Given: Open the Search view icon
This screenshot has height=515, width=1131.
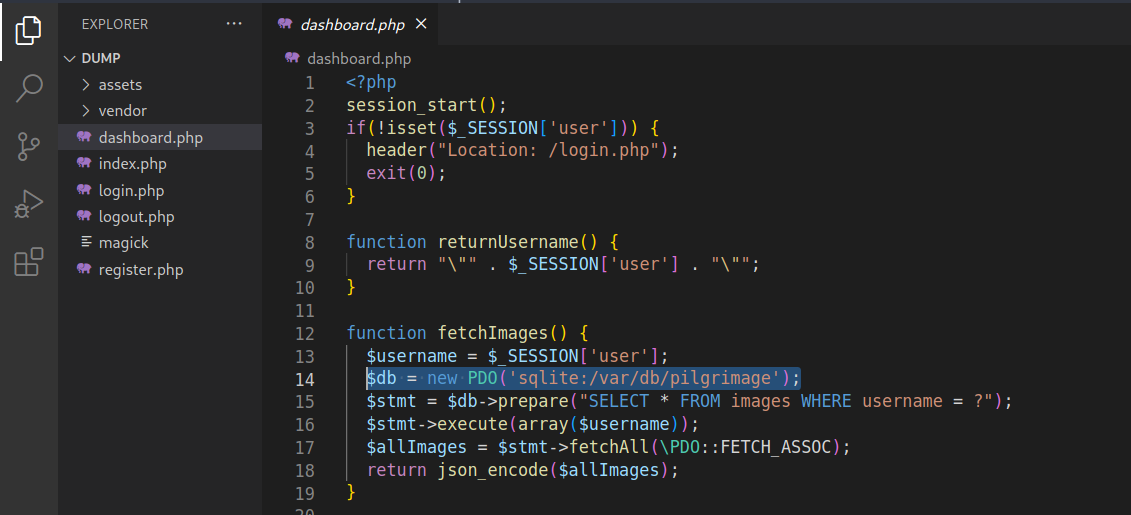Looking at the screenshot, I should (28, 88).
